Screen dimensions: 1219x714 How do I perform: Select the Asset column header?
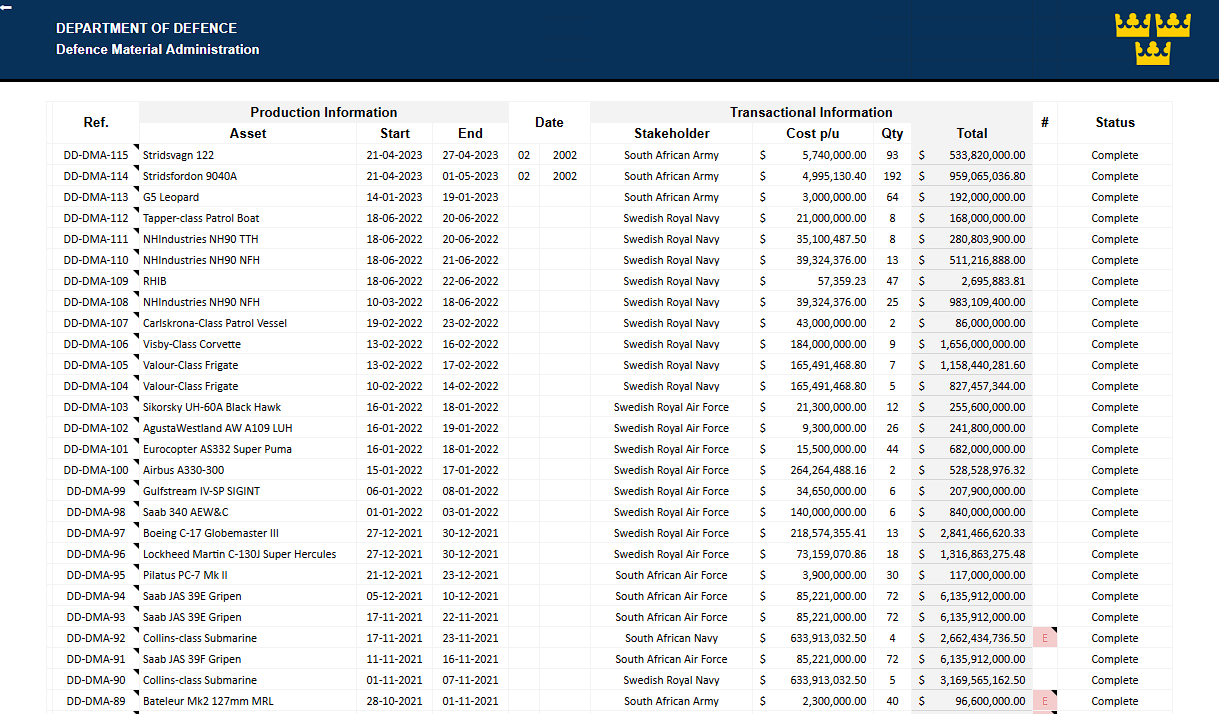[x=248, y=133]
